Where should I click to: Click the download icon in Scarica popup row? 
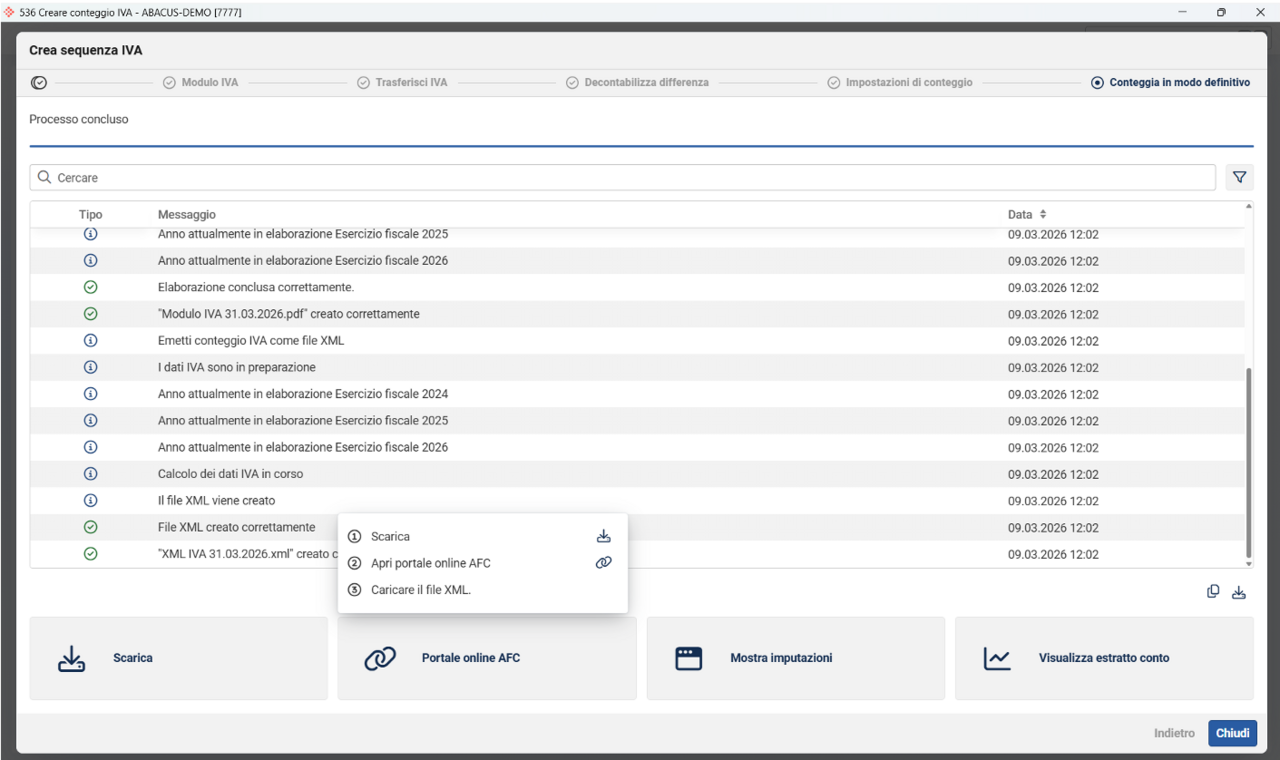pos(603,536)
